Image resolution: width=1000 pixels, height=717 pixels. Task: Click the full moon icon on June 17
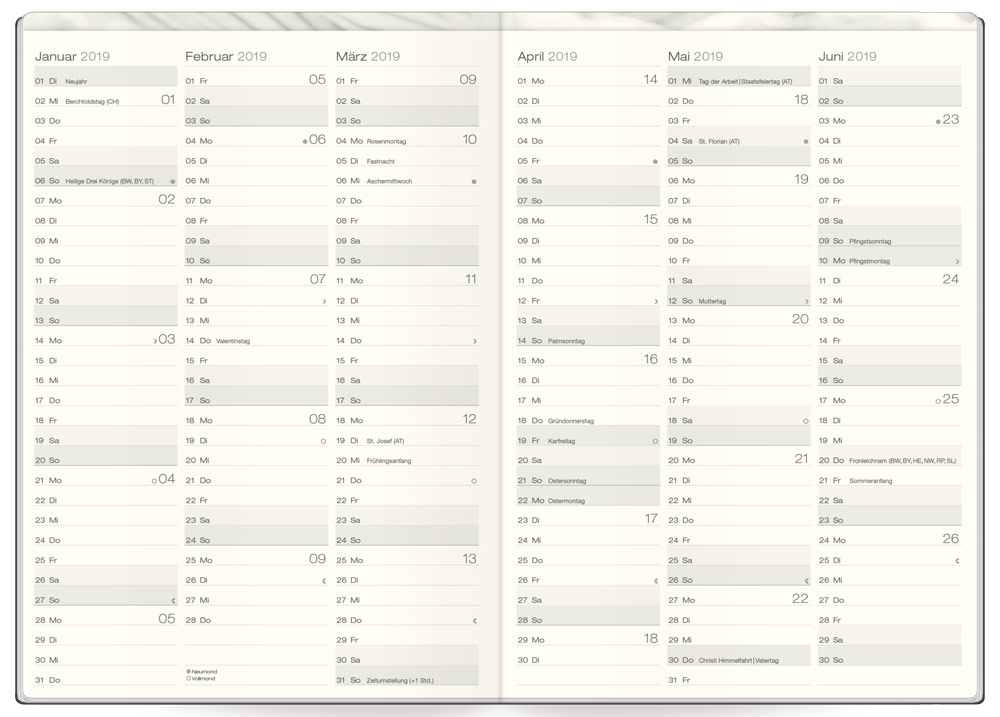coord(938,400)
